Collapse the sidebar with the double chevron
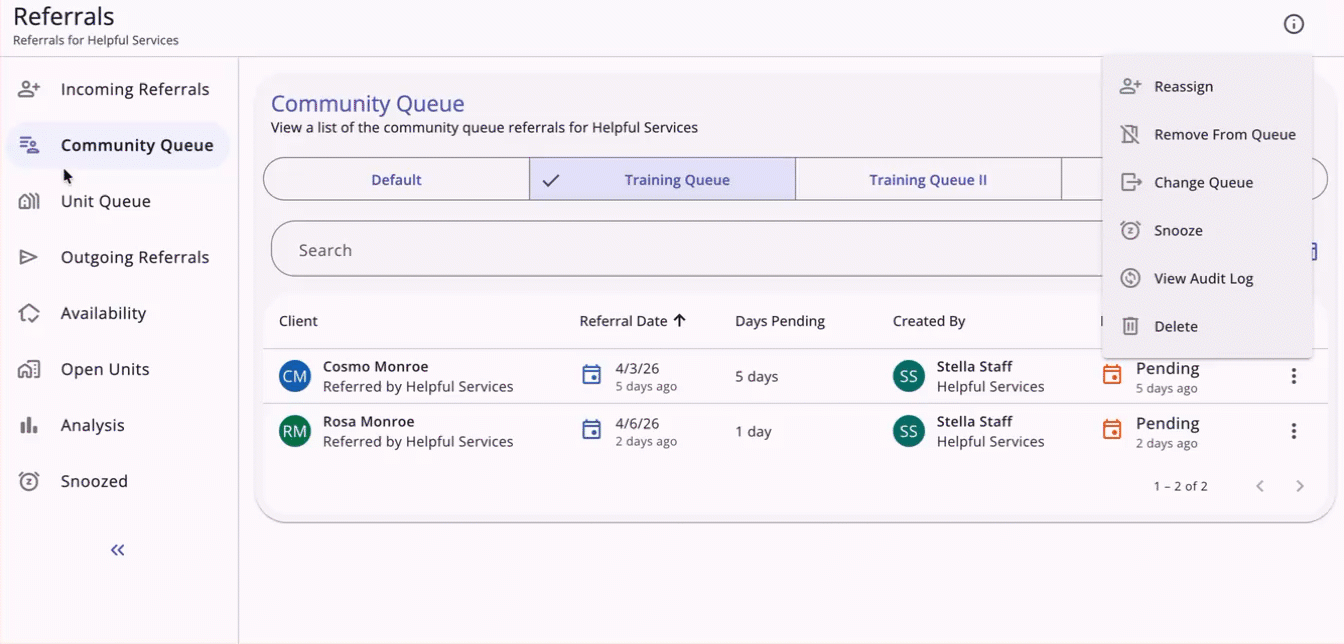The image size is (1344, 644). tap(117, 549)
